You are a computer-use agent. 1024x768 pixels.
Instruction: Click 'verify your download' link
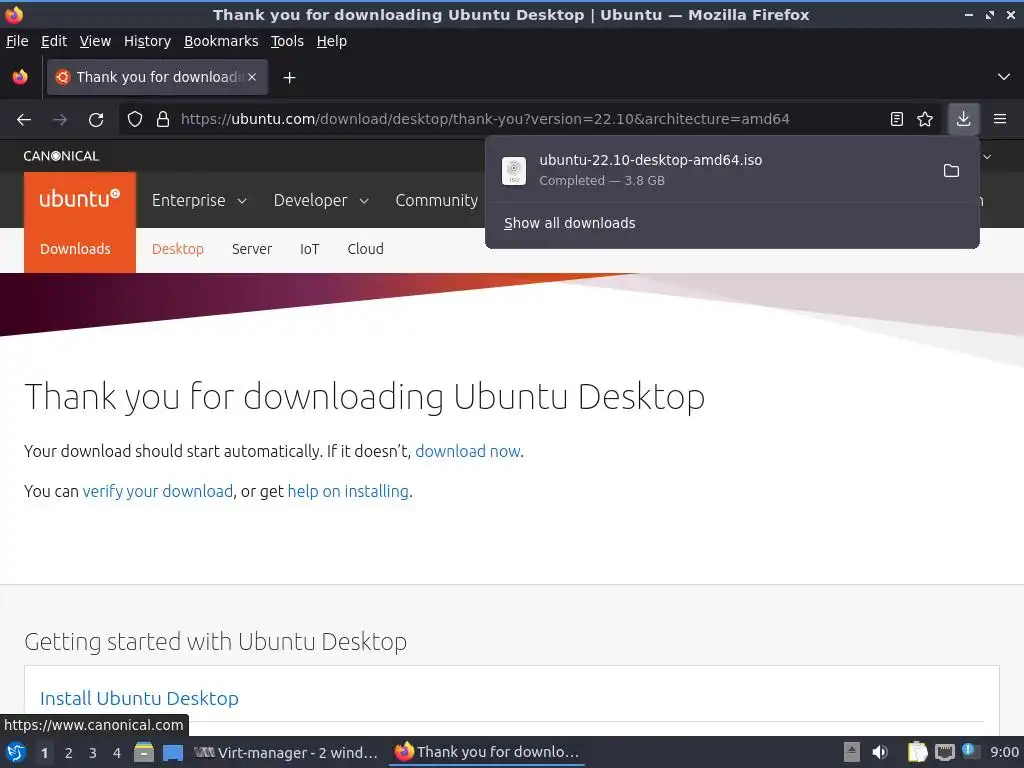pos(157,491)
